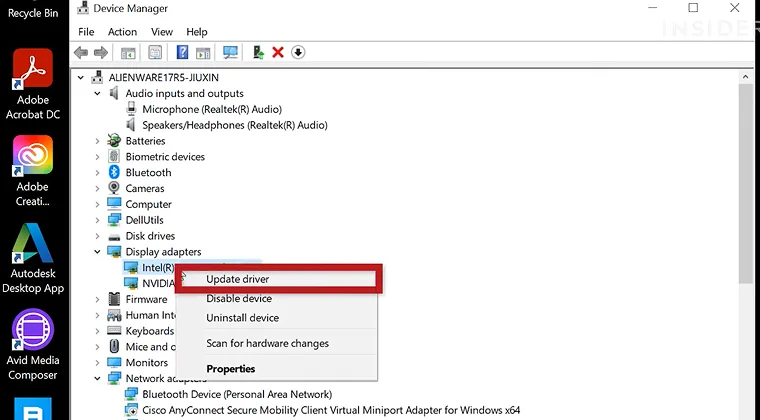Viewport: 760px width, 420px height.
Task: Click the red X Uninstall device icon
Action: click(x=278, y=52)
